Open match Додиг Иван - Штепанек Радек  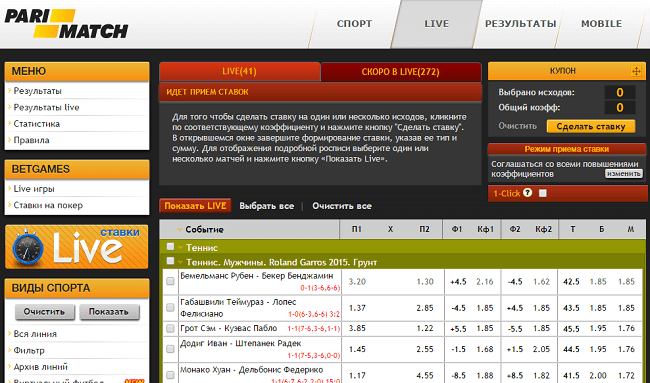click(240, 343)
